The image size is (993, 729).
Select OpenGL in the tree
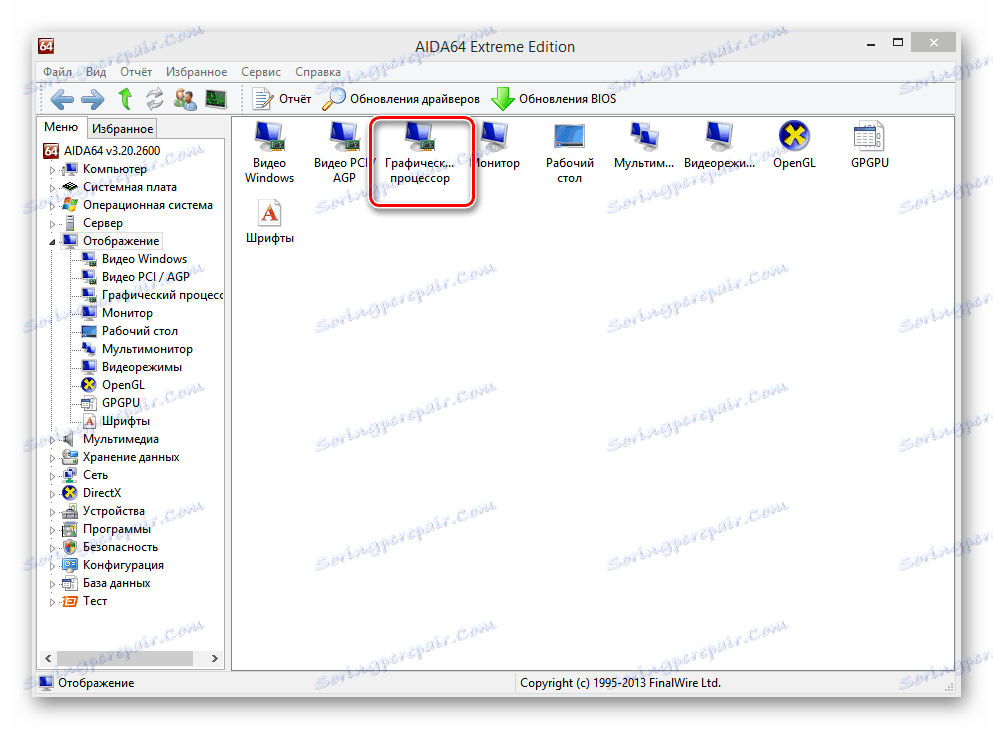point(114,385)
